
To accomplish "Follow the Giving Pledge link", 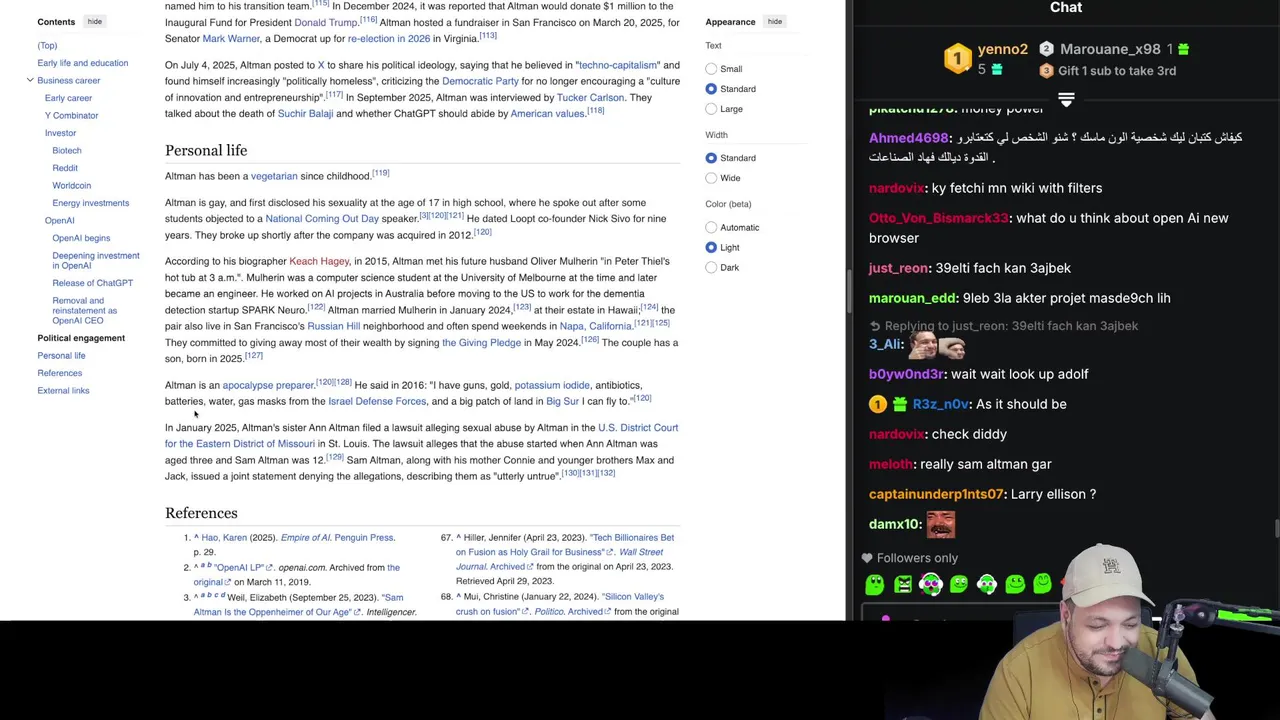I will [x=481, y=343].
